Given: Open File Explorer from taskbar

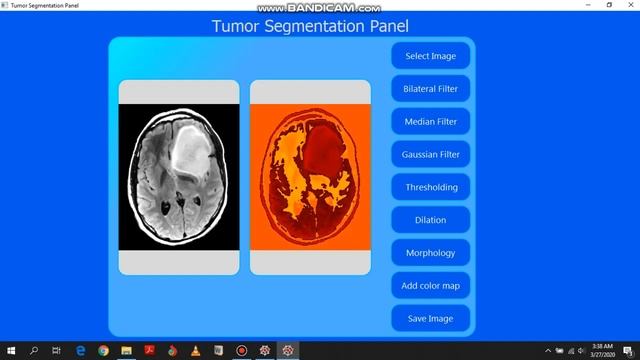Looking at the screenshot, I should coord(126,351).
